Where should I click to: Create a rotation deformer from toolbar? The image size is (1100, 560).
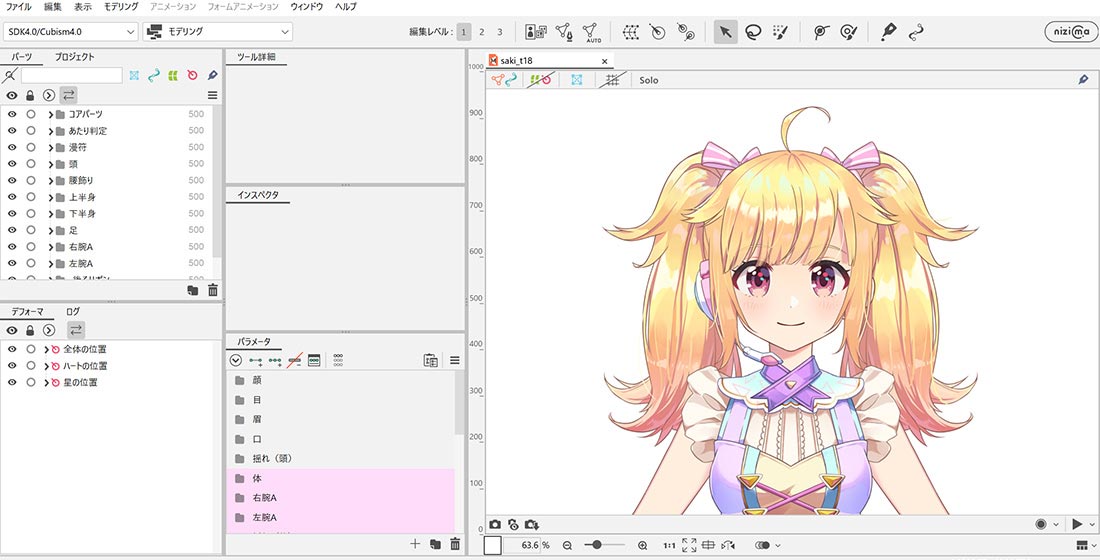pos(657,32)
